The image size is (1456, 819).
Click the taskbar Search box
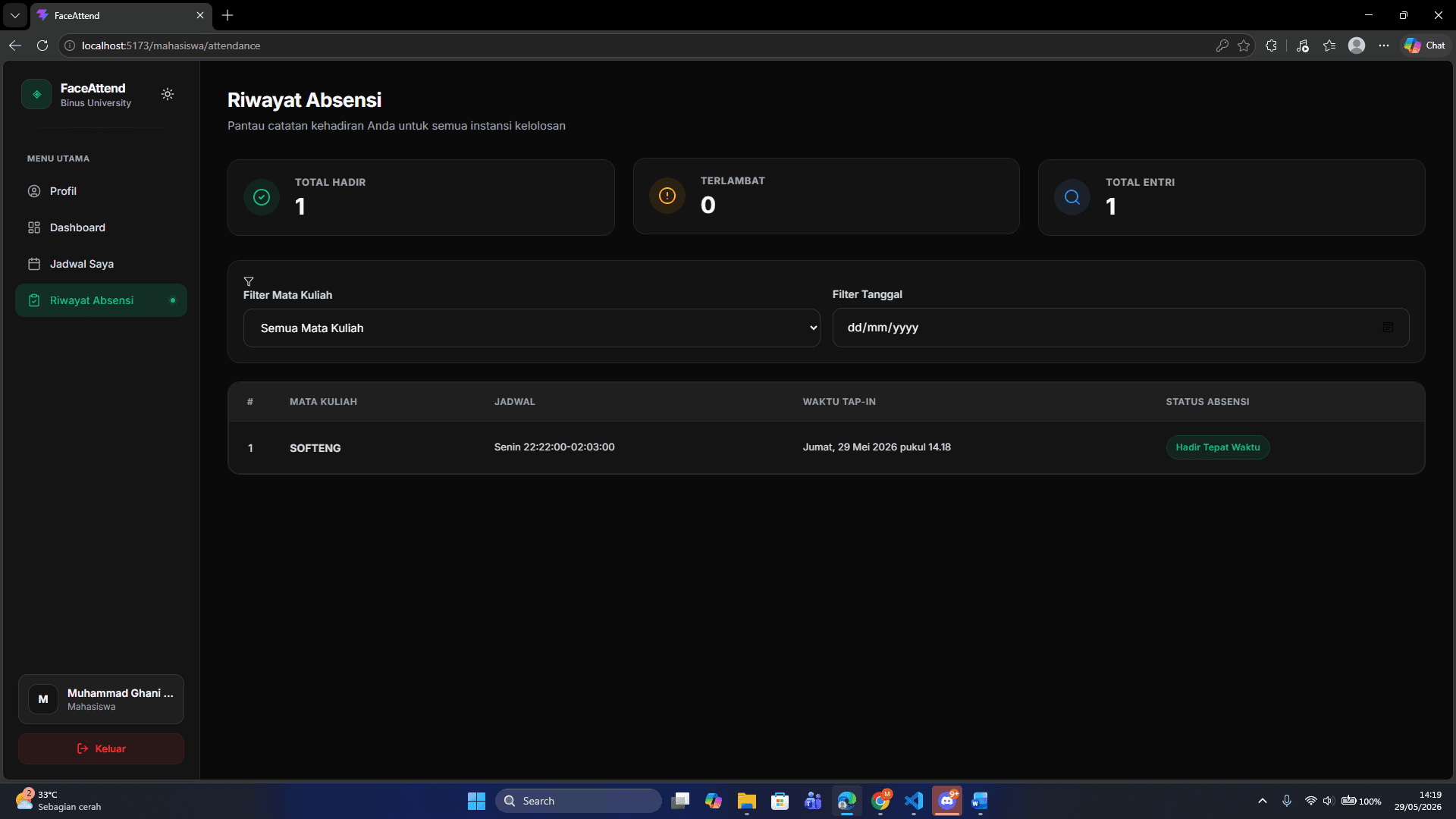click(578, 801)
